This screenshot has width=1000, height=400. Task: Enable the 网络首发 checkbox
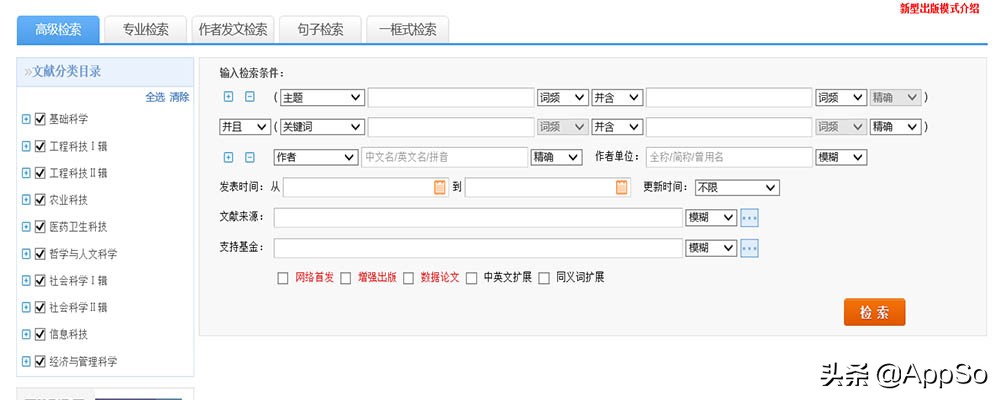tap(283, 278)
